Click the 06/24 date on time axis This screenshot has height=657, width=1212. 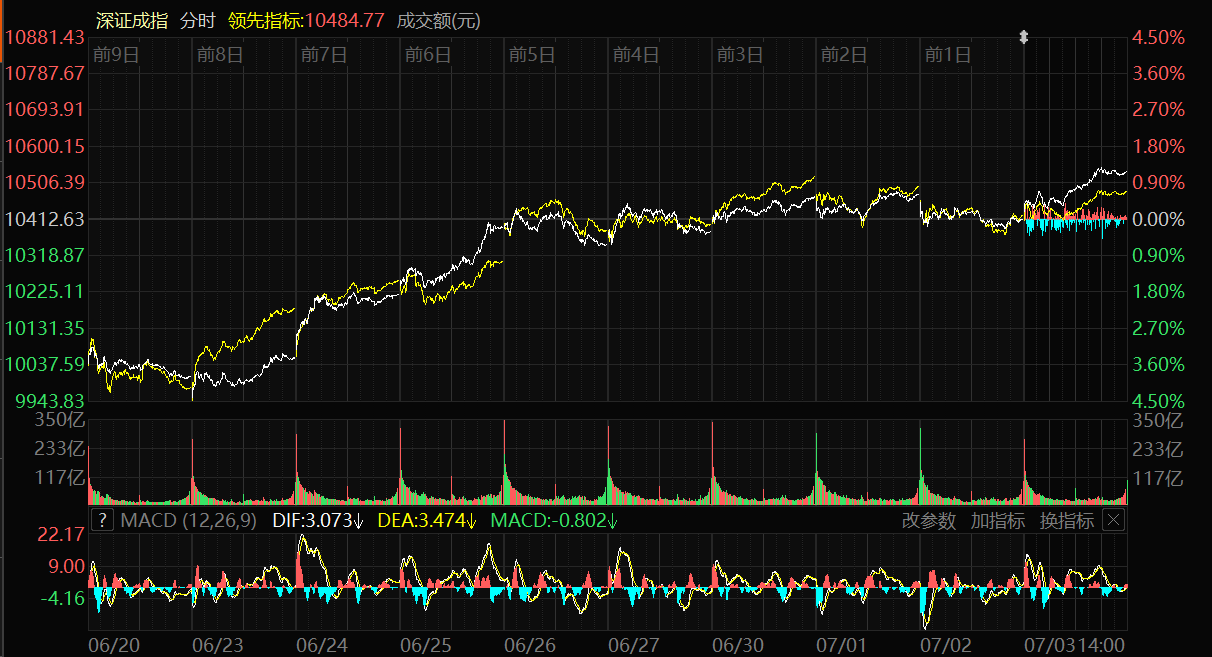click(322, 645)
